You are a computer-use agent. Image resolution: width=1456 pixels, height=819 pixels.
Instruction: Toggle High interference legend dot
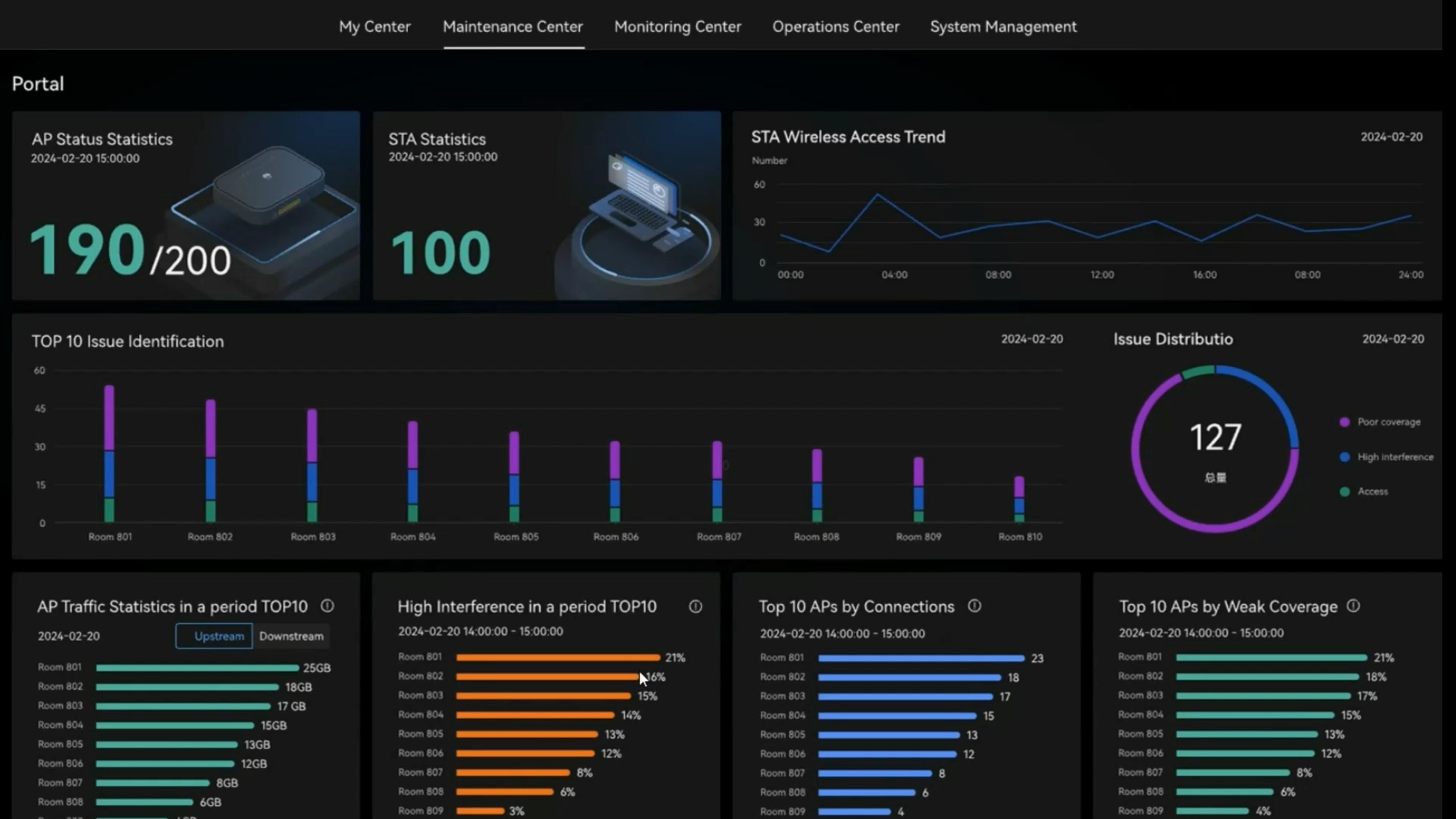[1345, 457]
